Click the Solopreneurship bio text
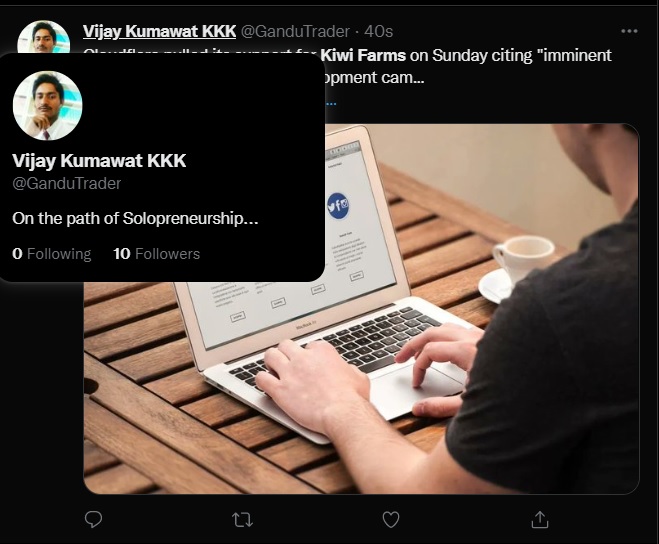Image resolution: width=659 pixels, height=544 pixels. point(135,219)
